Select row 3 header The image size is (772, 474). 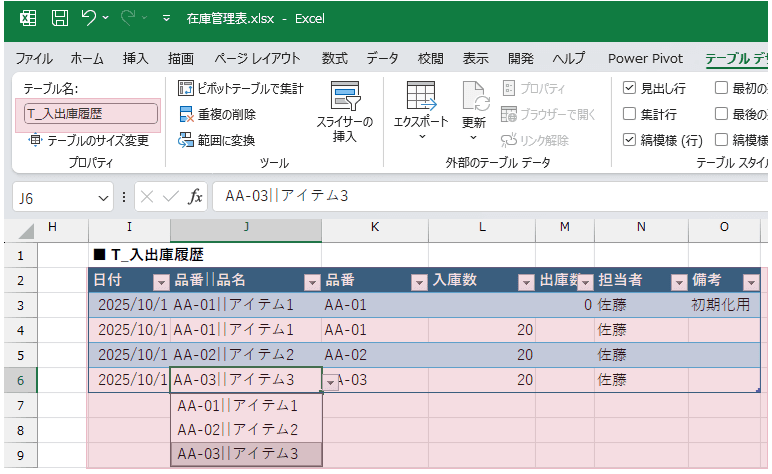(x=21, y=306)
